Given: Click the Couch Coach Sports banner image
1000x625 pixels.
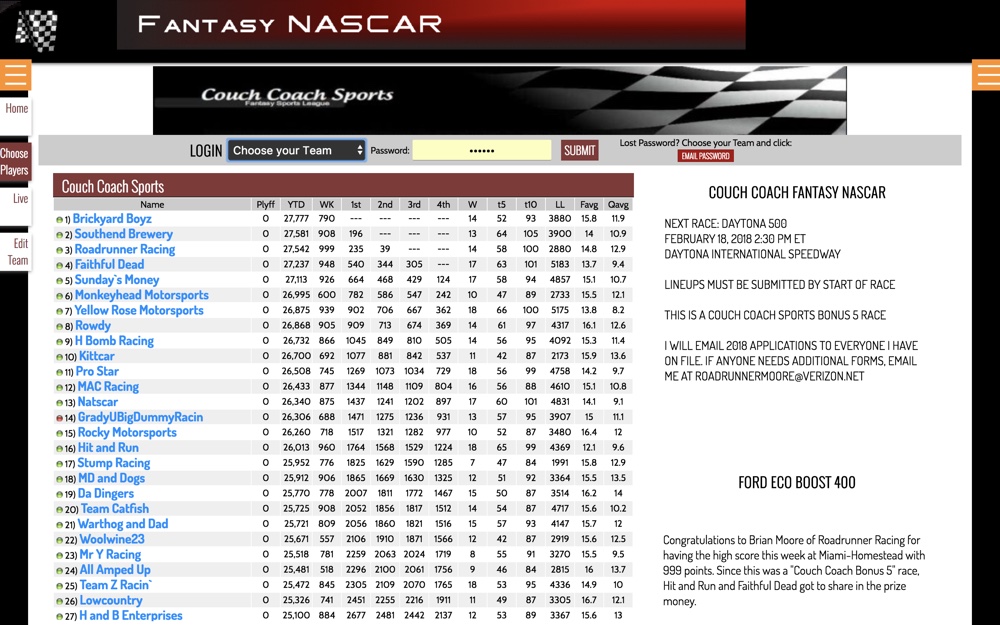Looking at the screenshot, I should pos(499,100).
